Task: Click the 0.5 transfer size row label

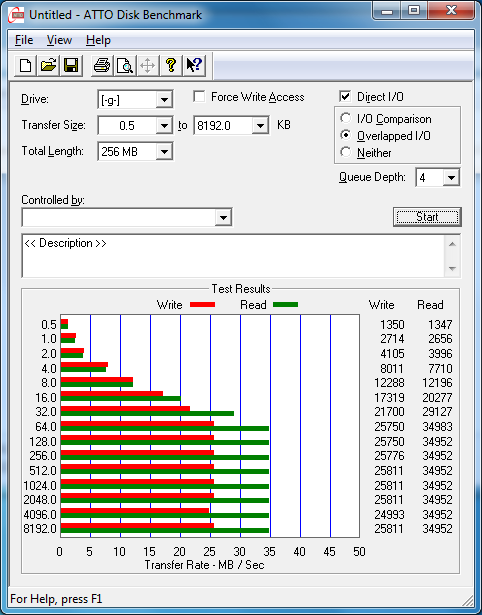Action: click(49, 325)
